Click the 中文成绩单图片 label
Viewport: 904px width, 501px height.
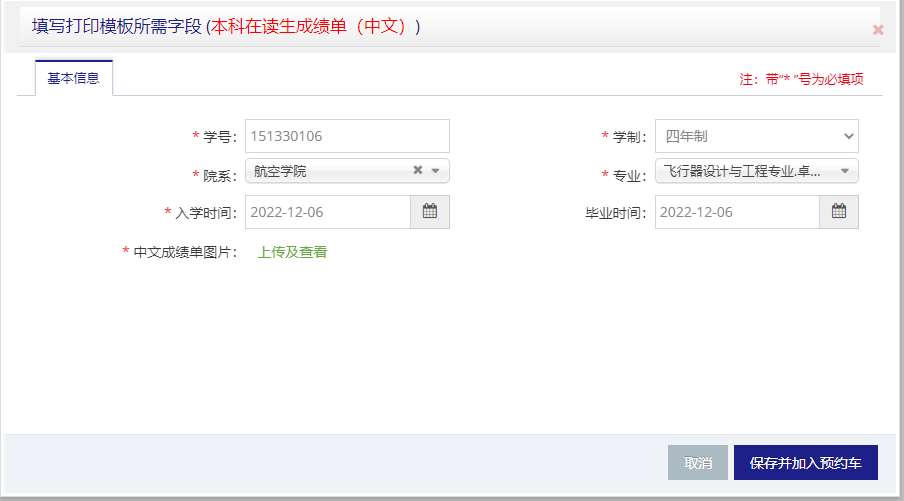pyautogui.click(x=184, y=252)
